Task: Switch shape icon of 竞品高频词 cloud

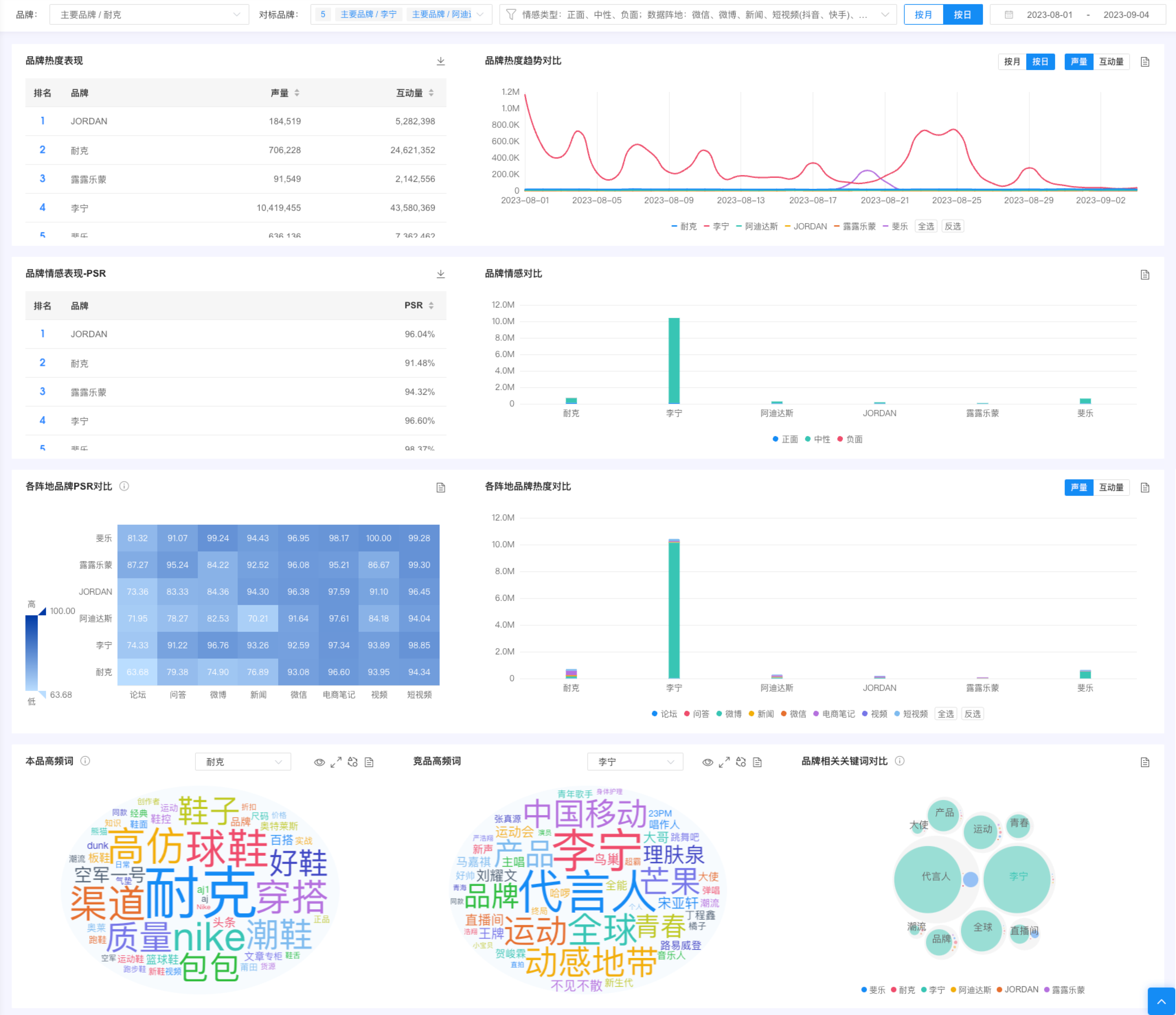Action: 741,762
